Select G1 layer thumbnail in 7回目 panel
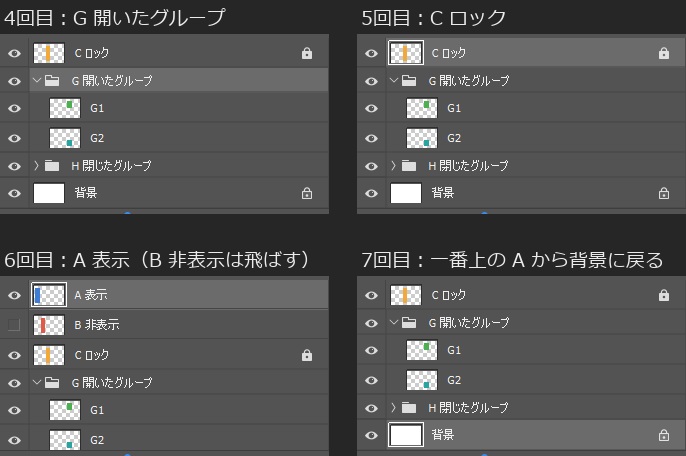Viewport: 686px width, 456px height. coord(422,350)
